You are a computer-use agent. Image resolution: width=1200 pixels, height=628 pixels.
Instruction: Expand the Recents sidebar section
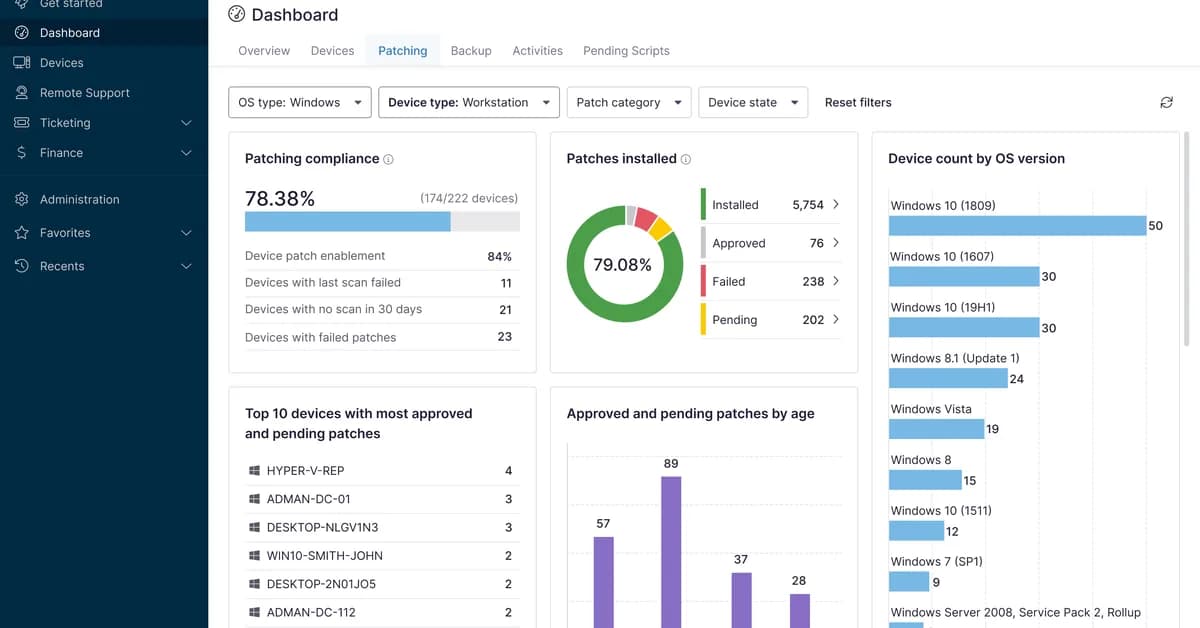pos(186,266)
